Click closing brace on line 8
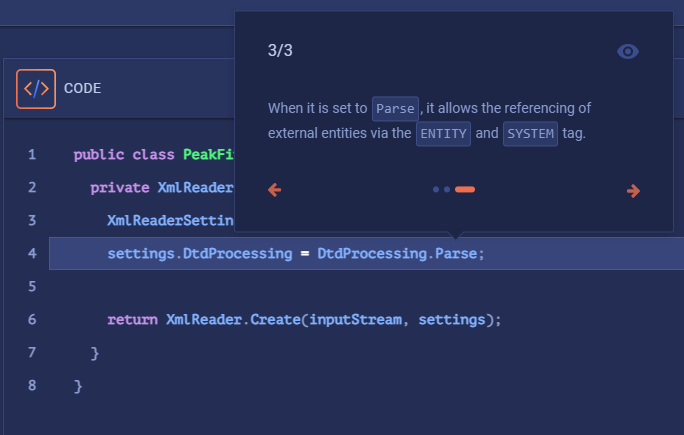Viewport: 684px width, 435px height. point(78,386)
